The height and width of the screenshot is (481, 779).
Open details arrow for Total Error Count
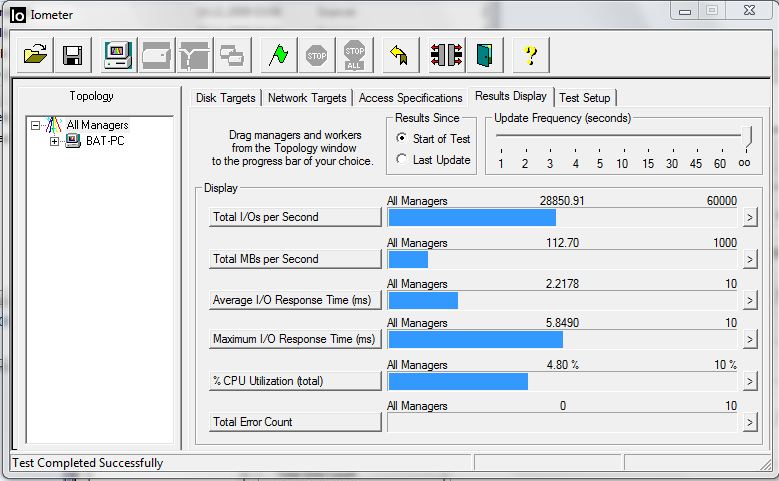point(750,422)
